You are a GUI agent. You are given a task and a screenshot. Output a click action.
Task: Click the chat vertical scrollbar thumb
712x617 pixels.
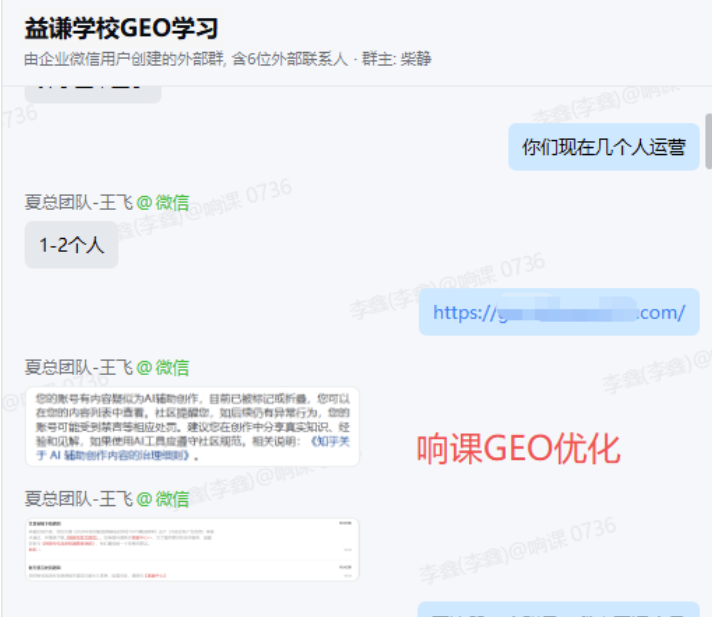tap(708, 141)
